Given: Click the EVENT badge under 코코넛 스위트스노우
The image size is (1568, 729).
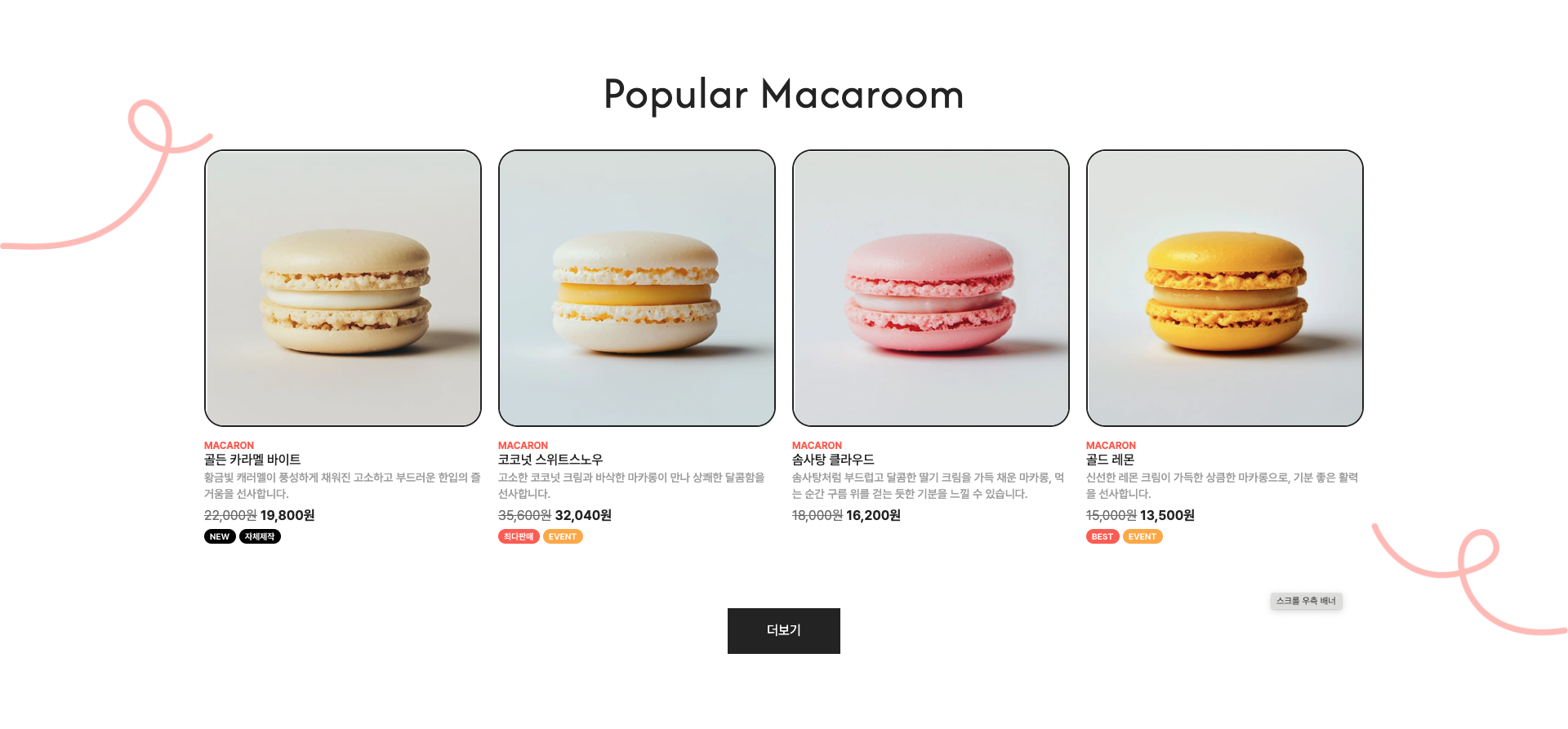Looking at the screenshot, I should point(563,536).
